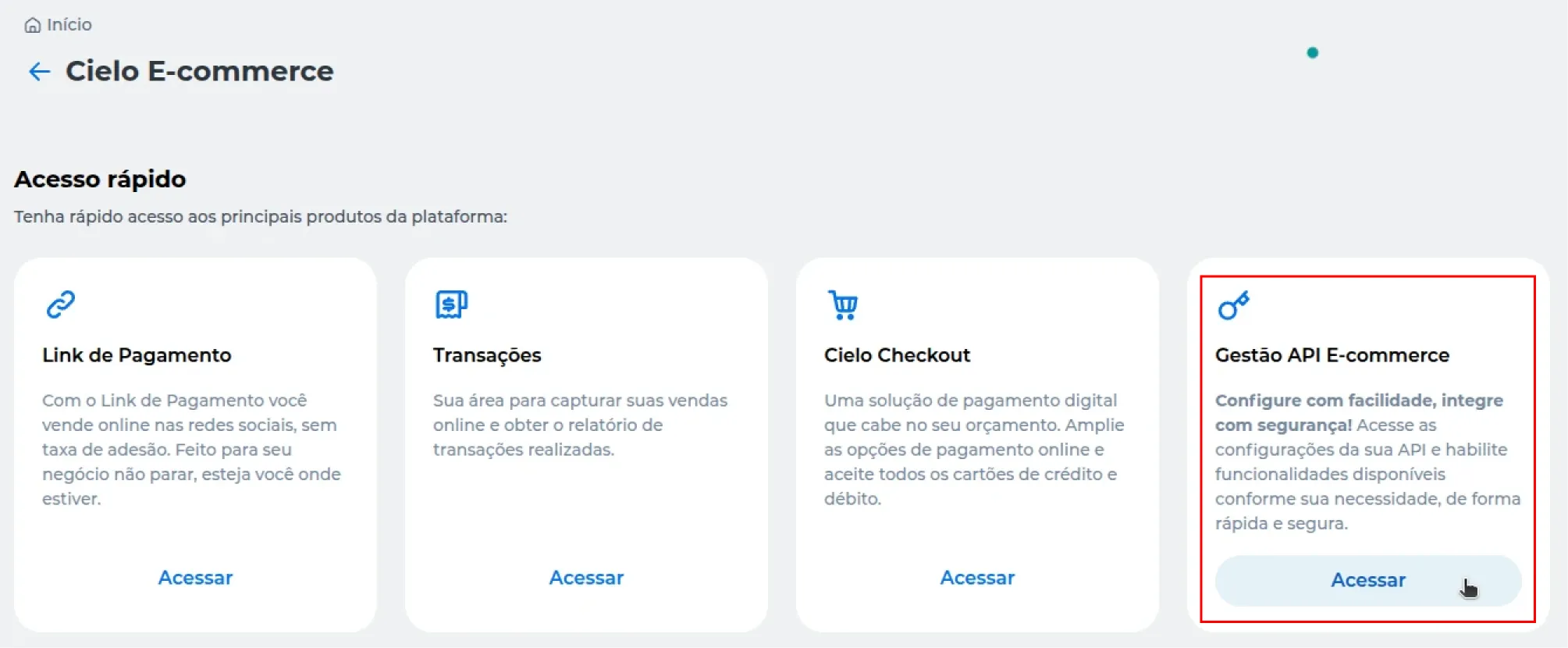Open Transações via its Acessar link
This screenshot has width=1568, height=648.
587,578
